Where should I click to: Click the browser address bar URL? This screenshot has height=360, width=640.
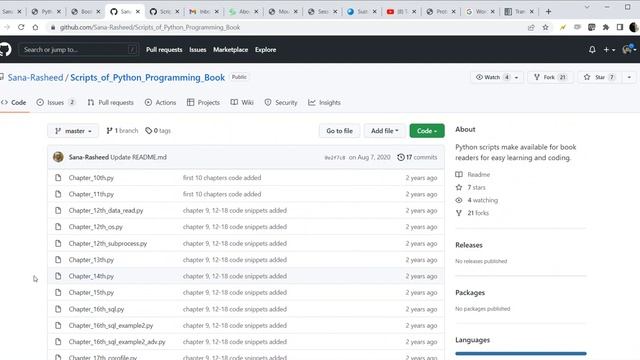150,27
